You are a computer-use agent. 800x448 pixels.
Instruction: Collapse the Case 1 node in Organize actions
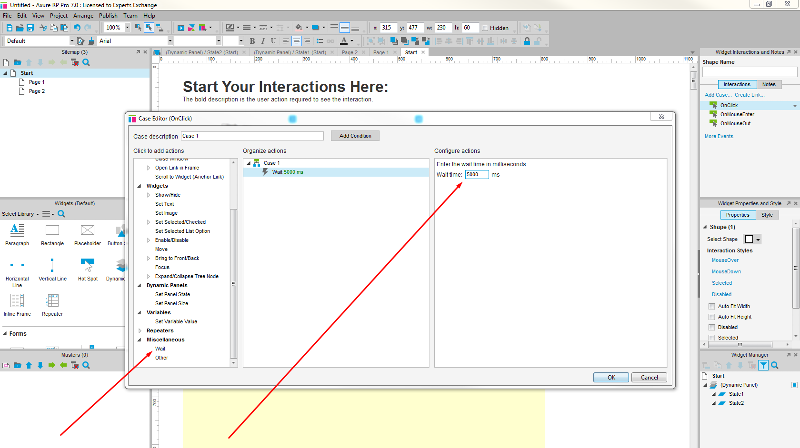[249, 163]
